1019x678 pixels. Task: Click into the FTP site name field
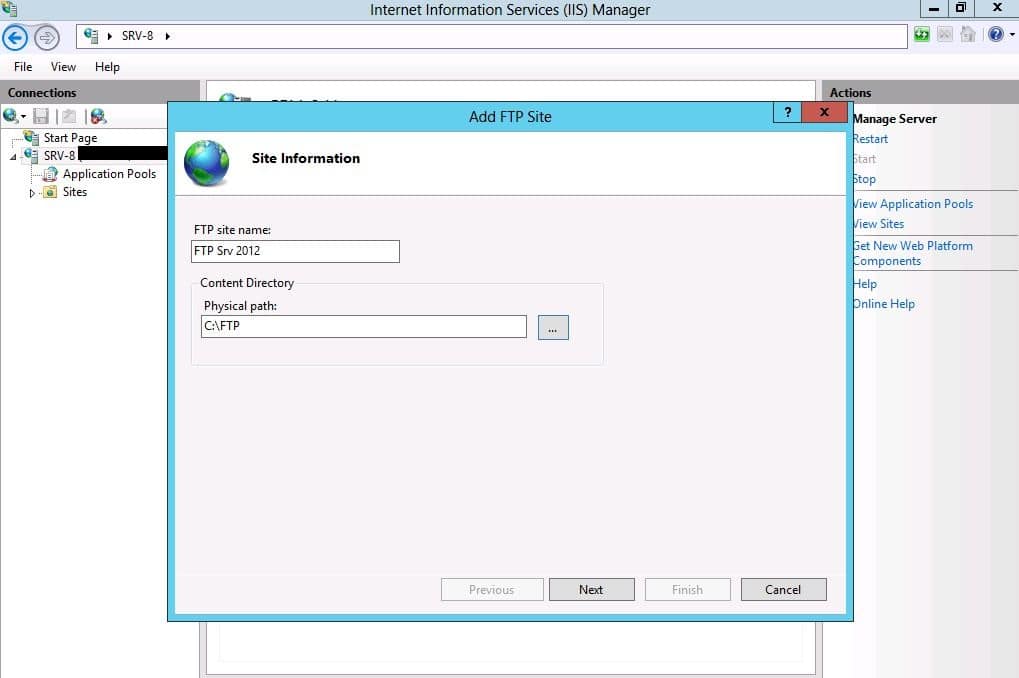[x=295, y=252]
